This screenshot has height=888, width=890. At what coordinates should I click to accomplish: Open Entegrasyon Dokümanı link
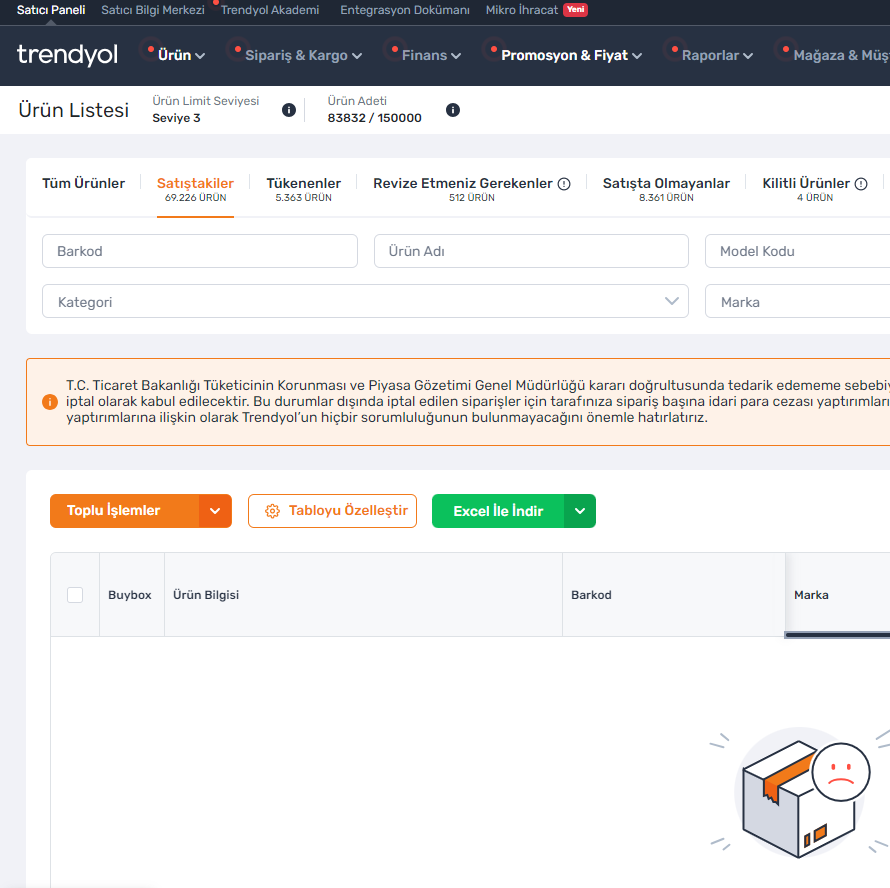405,10
